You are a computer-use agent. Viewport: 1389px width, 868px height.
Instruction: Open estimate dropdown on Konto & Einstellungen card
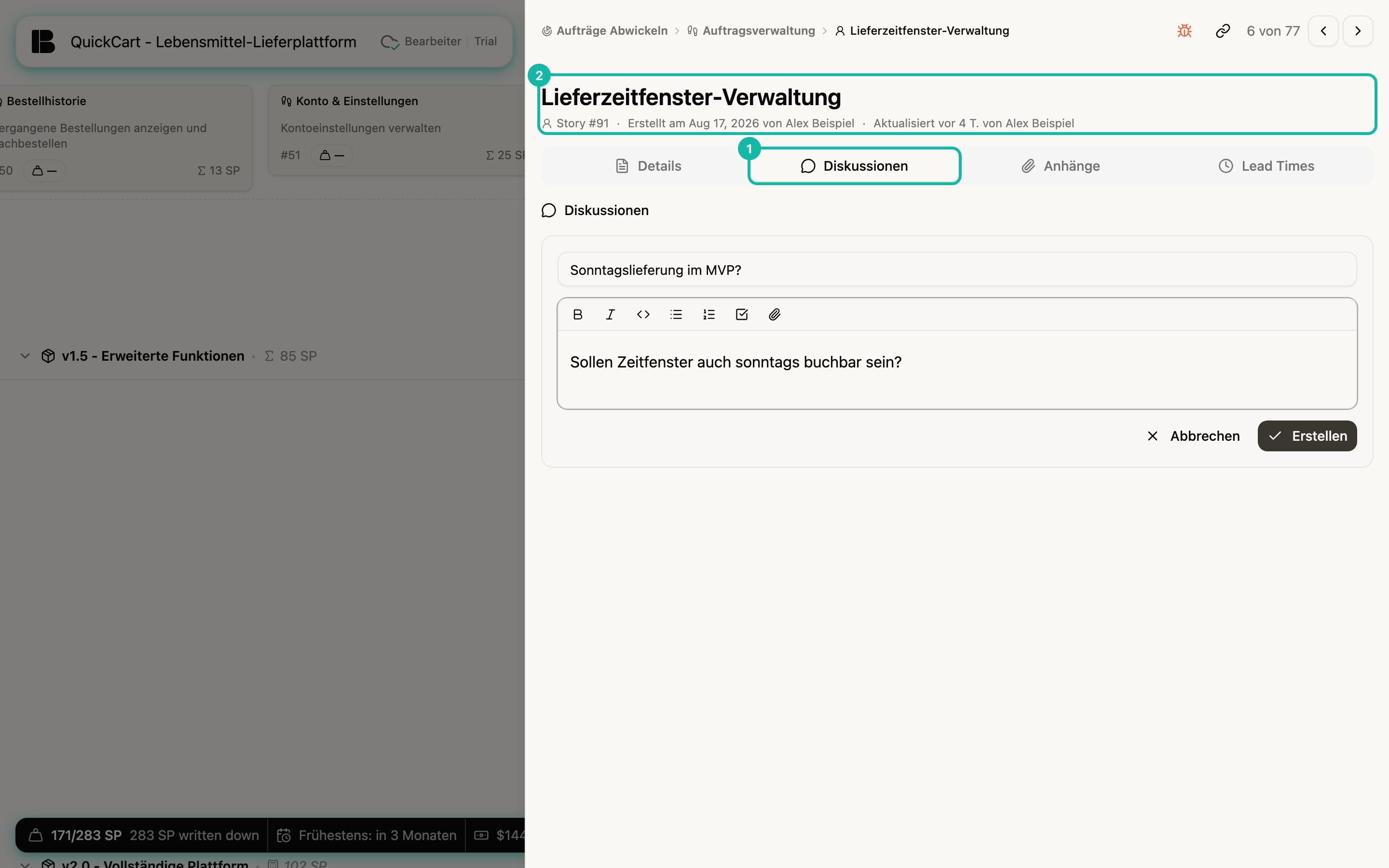coord(331,155)
